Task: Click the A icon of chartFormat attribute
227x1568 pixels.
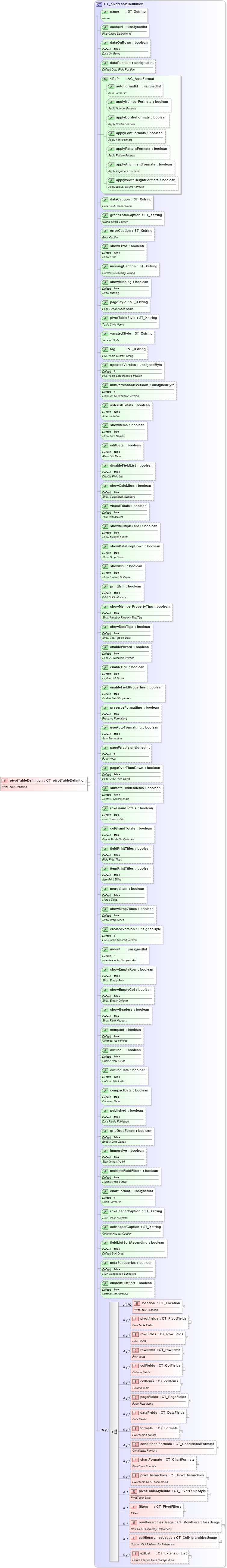Action: [105, 1191]
